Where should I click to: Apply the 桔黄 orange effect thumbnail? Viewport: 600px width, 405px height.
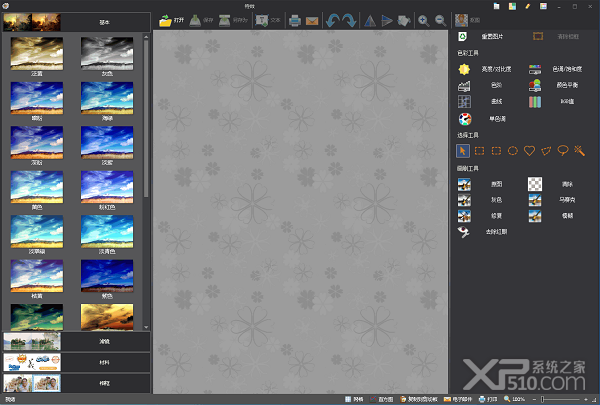pos(37,276)
